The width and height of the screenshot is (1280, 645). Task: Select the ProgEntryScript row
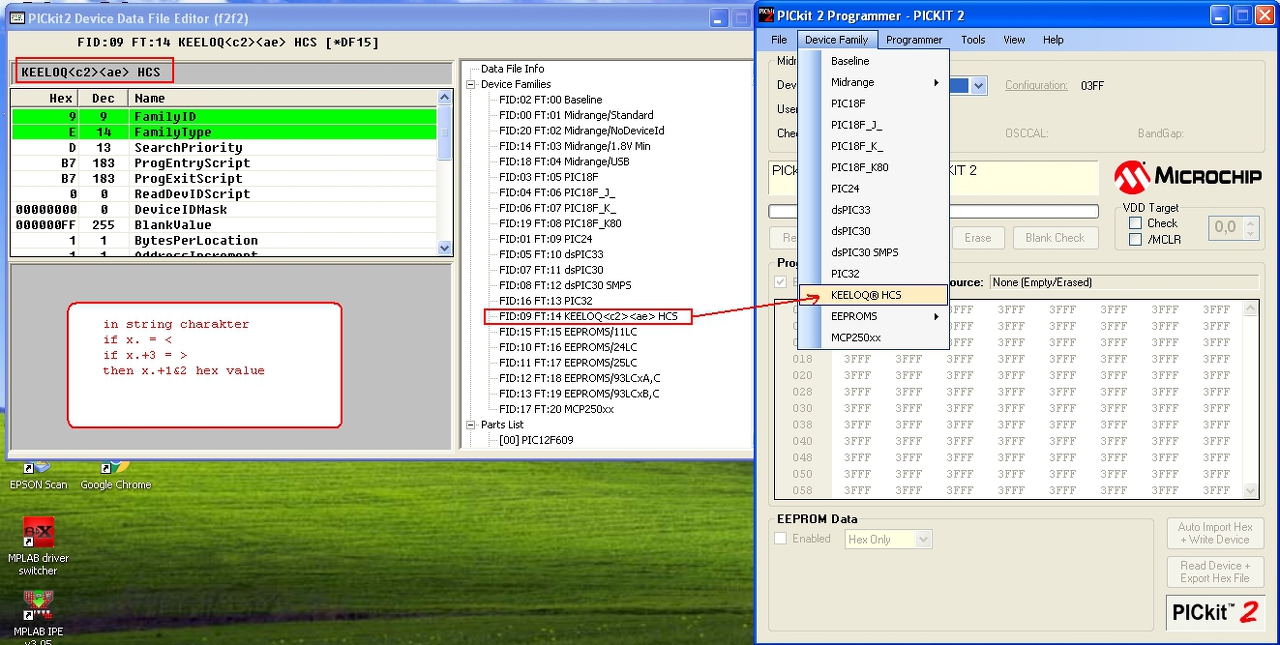pyautogui.click(x=224, y=163)
